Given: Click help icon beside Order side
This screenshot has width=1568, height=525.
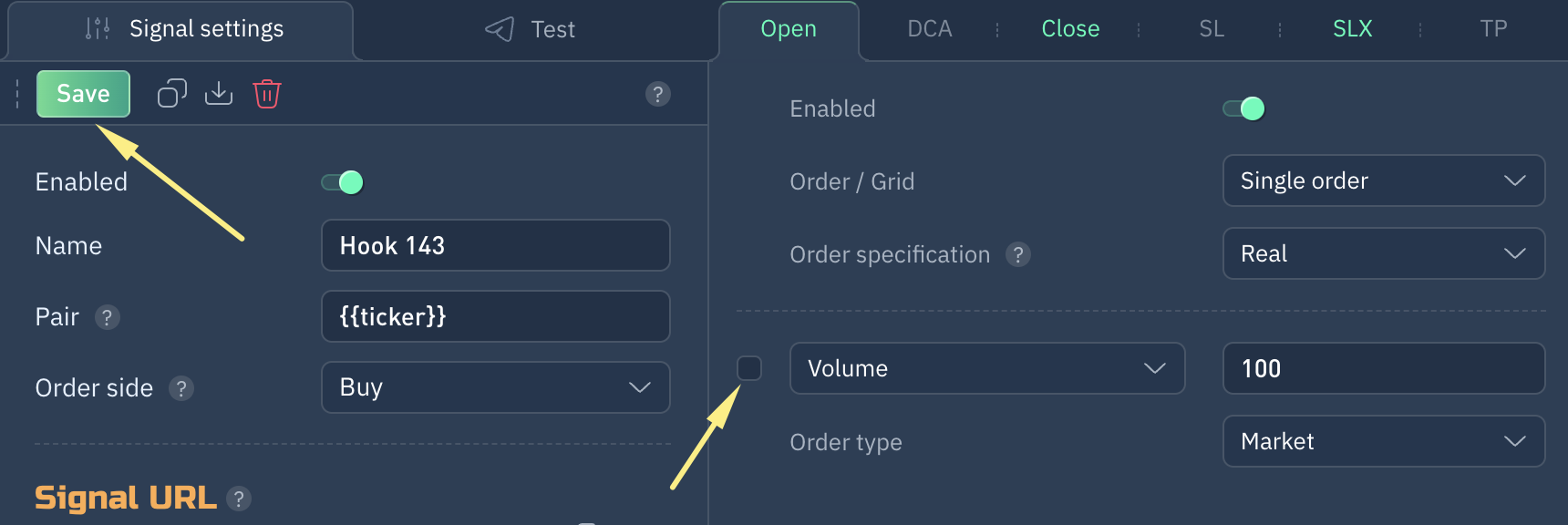Looking at the screenshot, I should [181, 388].
